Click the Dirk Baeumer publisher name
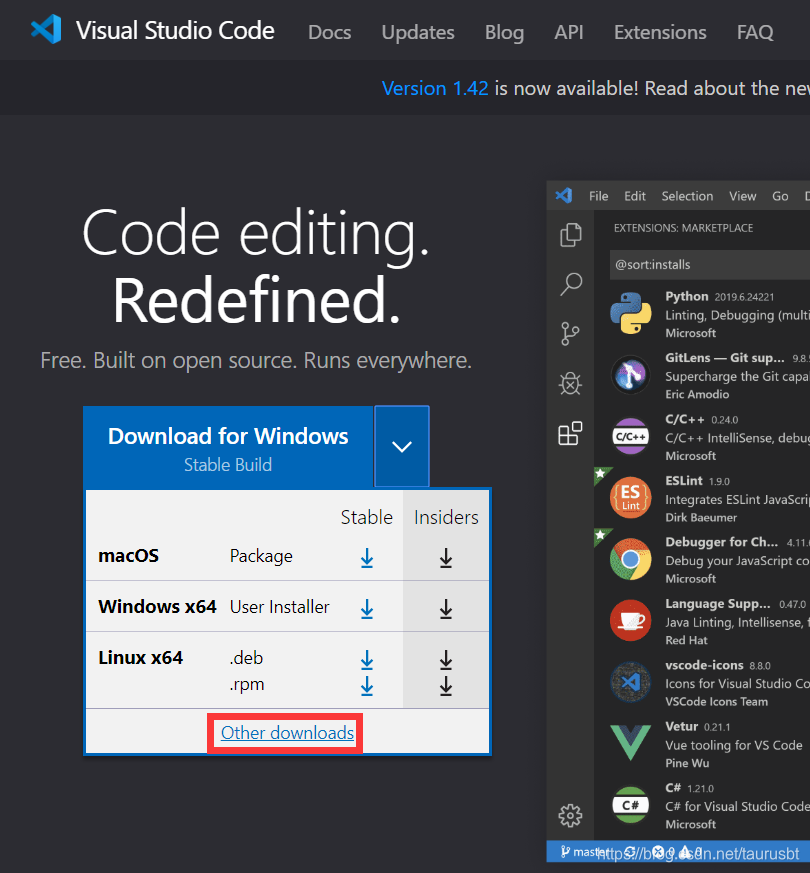This screenshot has height=873, width=810. [701, 517]
